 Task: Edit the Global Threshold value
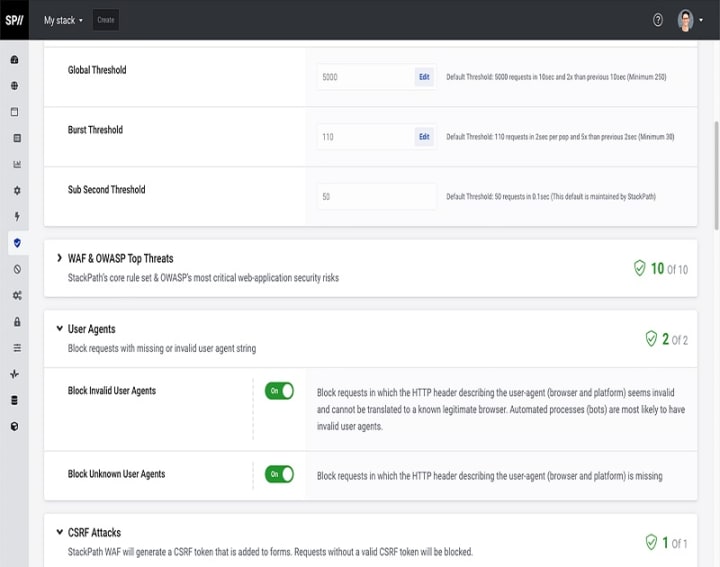pos(424,77)
